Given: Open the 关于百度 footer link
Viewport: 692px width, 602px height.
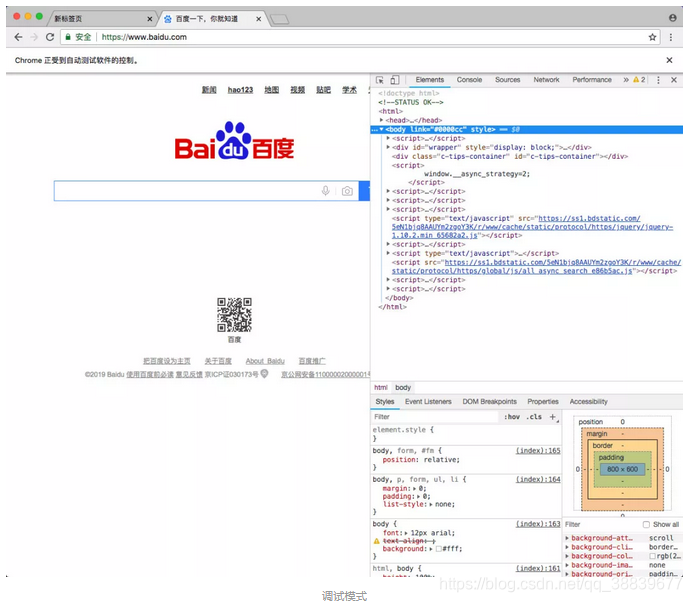Looking at the screenshot, I should point(218,361).
